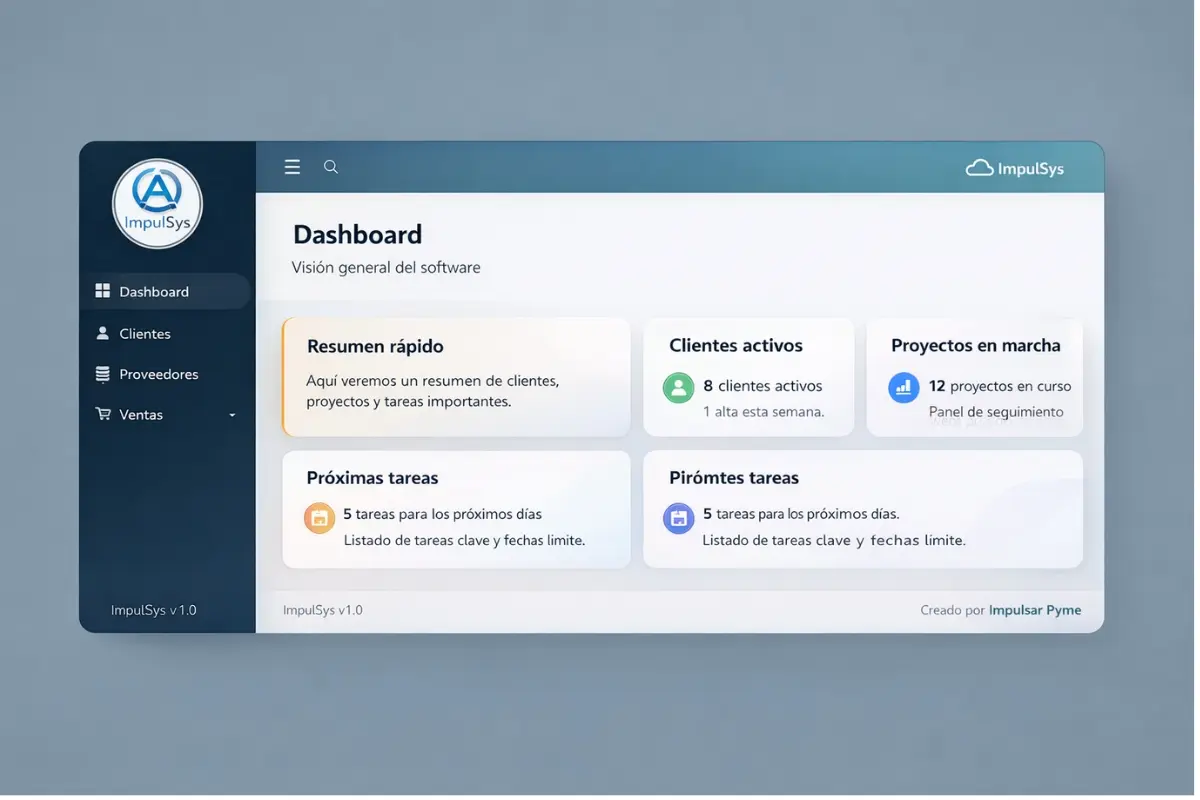Click the Próximas tareas card
The image size is (1200, 800).
(455, 508)
